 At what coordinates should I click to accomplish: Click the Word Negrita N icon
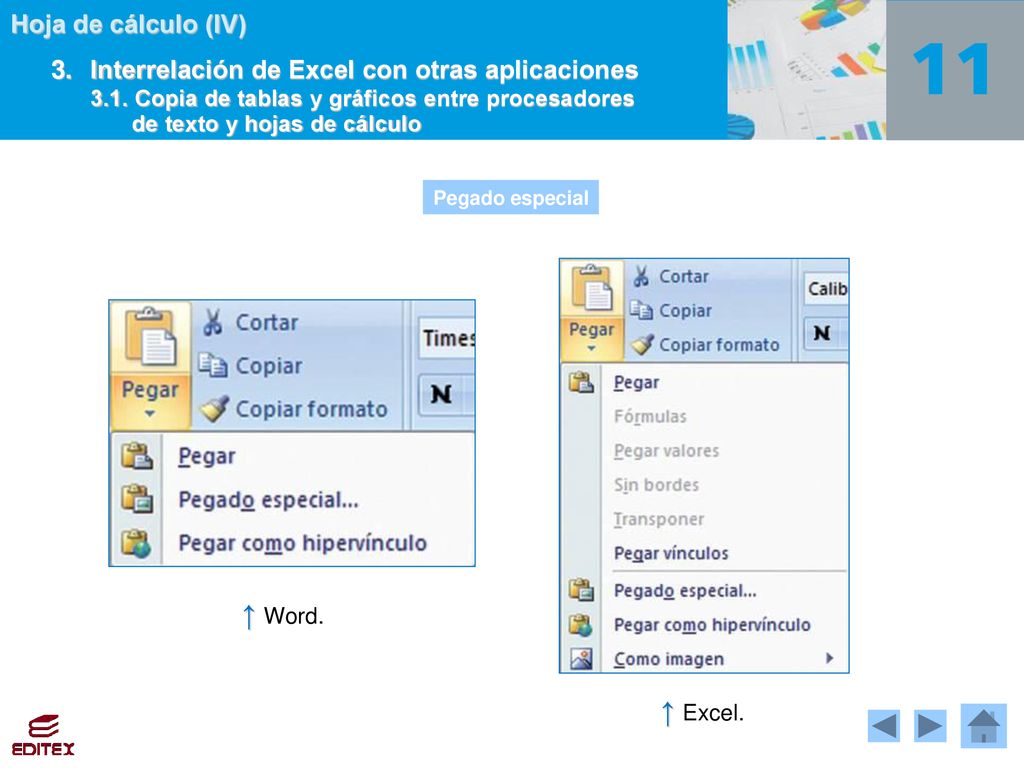point(441,394)
